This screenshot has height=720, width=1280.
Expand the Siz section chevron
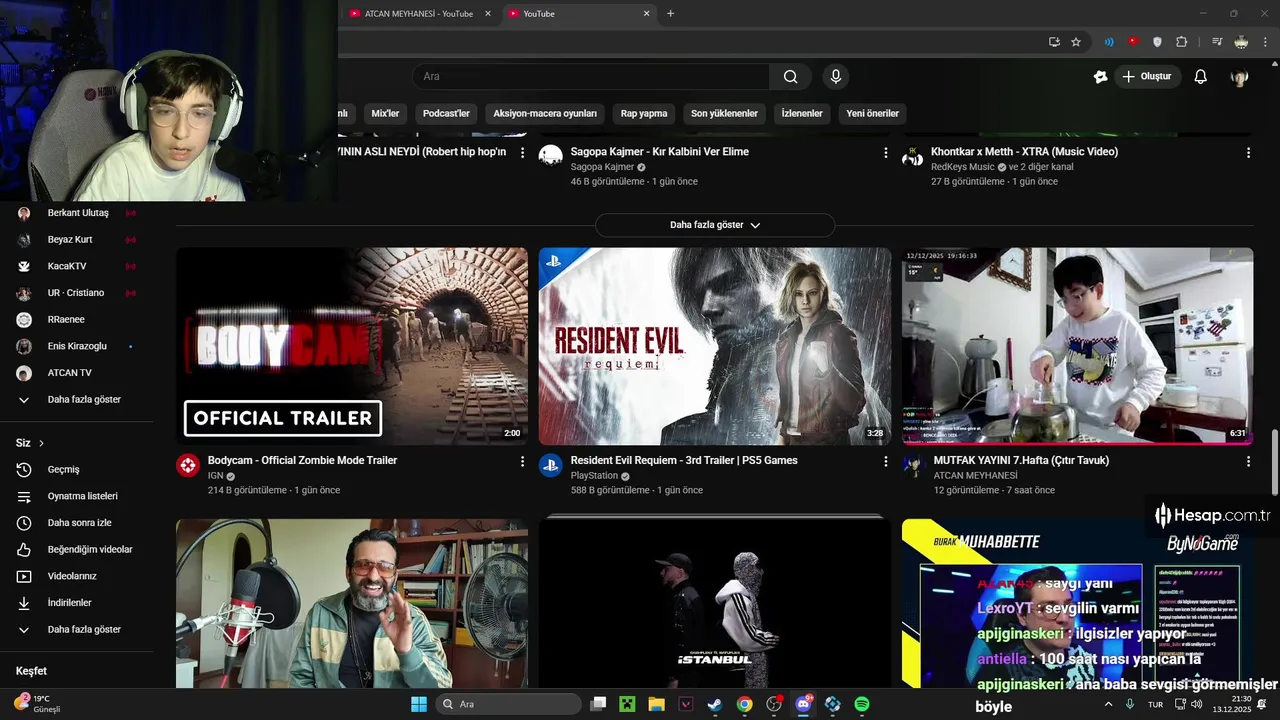(41, 443)
